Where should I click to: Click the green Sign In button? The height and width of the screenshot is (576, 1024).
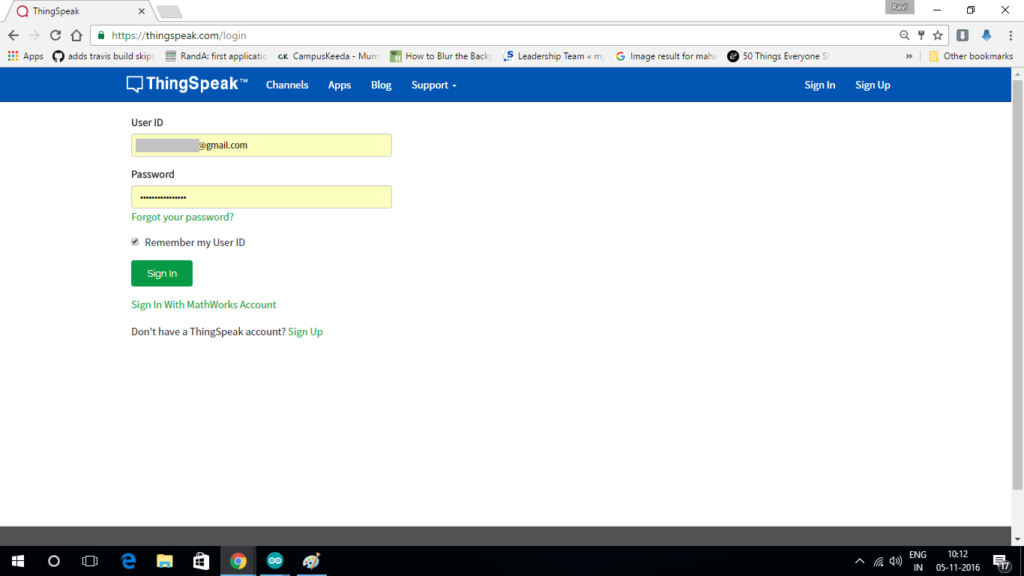pos(161,273)
